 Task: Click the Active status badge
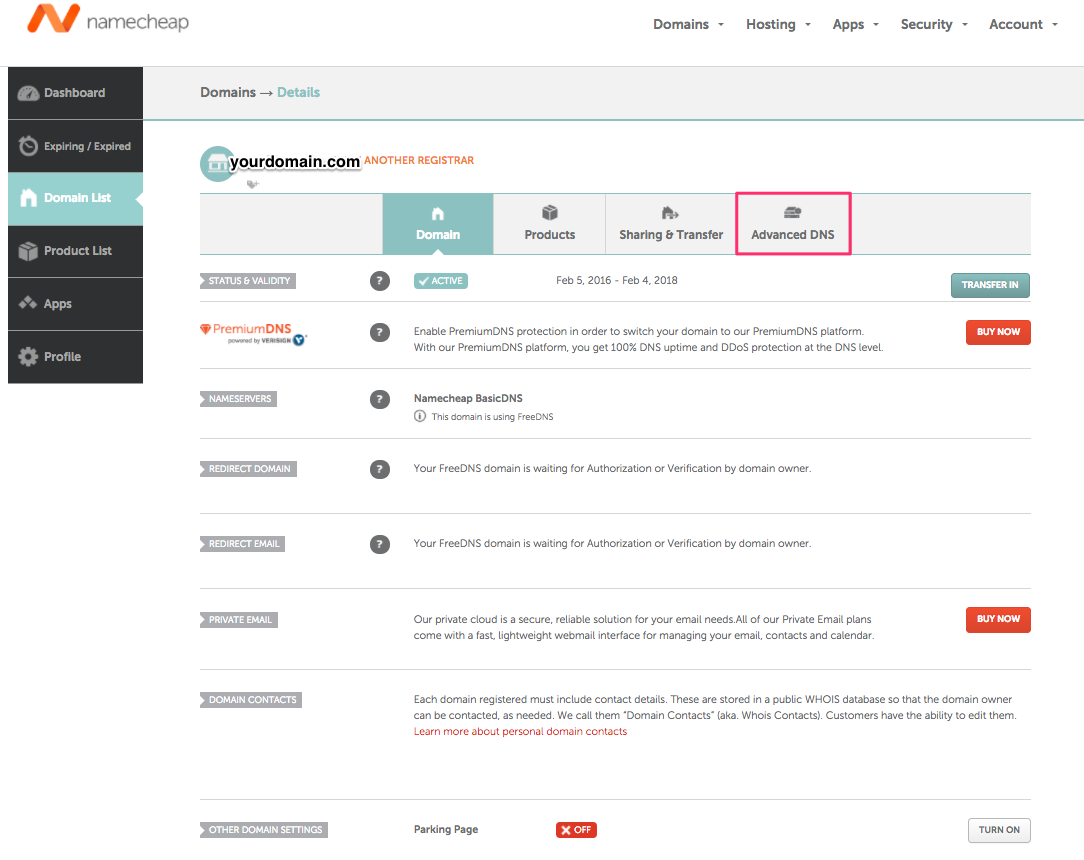[441, 281]
